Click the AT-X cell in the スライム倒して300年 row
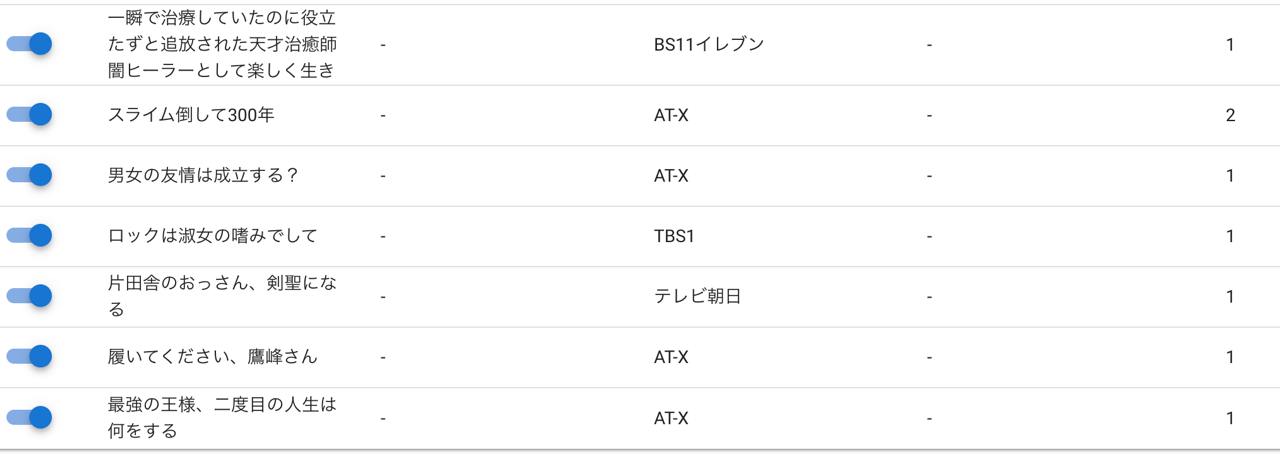Viewport: 1280px width, 454px height. pyautogui.click(x=671, y=115)
